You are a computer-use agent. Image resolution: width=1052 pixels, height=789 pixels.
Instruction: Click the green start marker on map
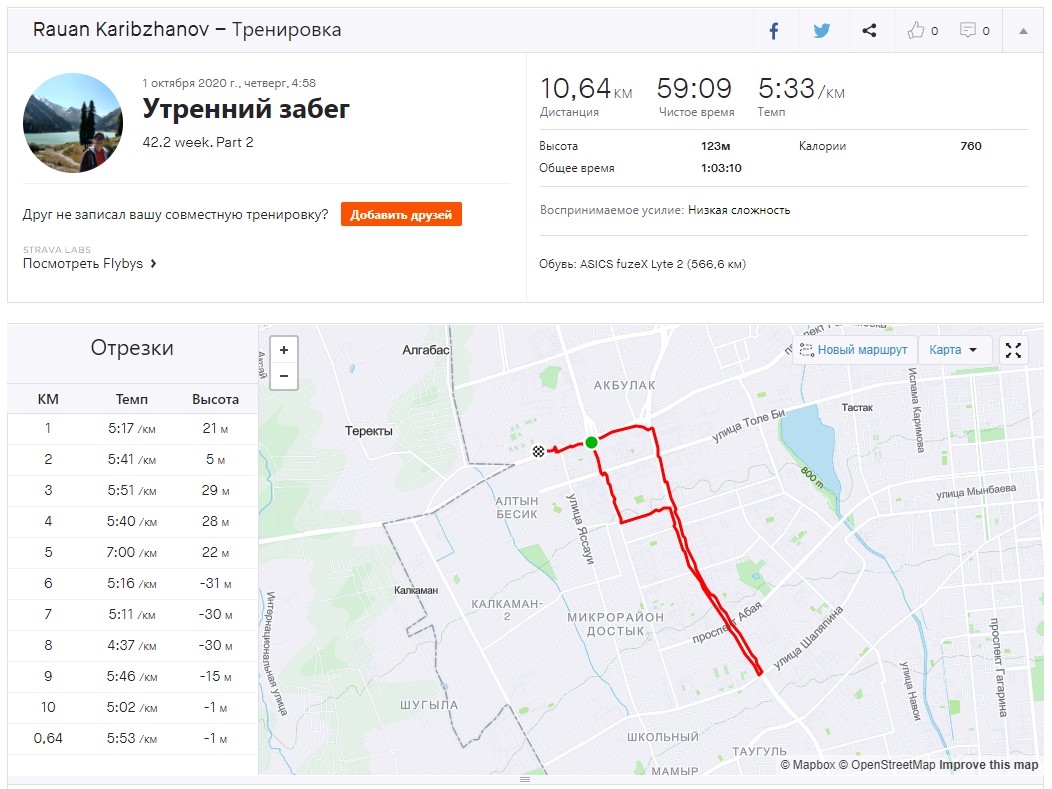(591, 442)
